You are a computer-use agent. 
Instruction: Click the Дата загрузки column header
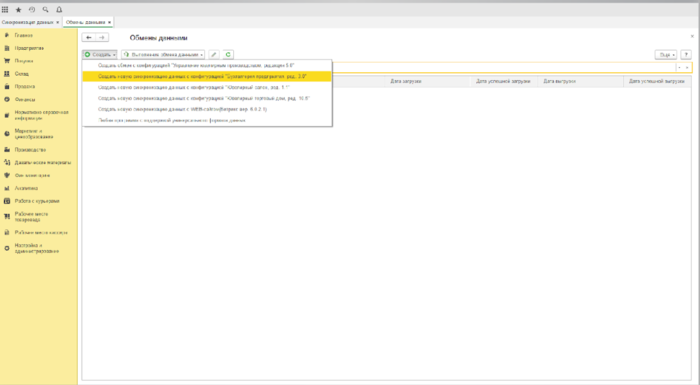(427, 81)
